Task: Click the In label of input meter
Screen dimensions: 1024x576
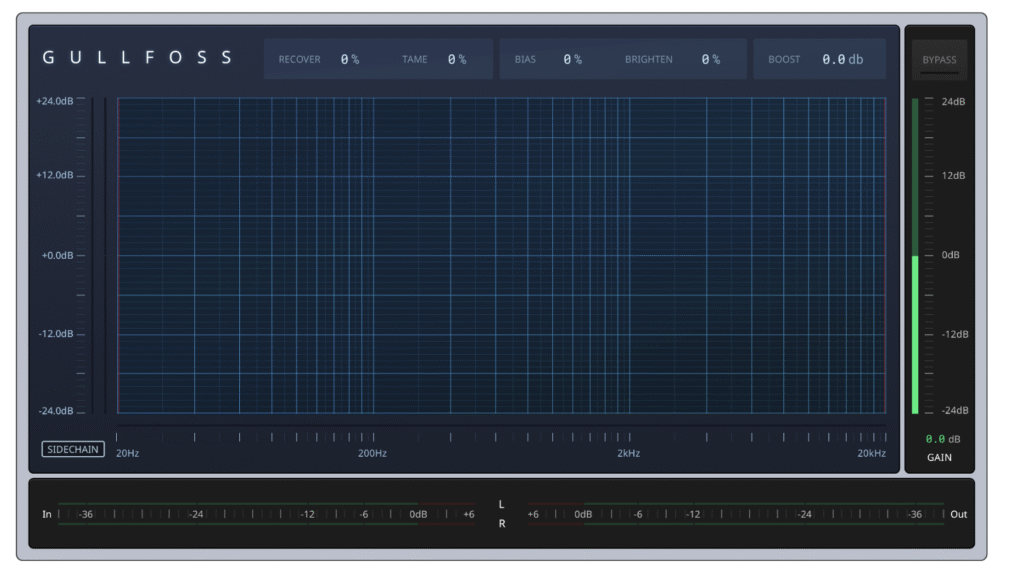Action: 46,515
